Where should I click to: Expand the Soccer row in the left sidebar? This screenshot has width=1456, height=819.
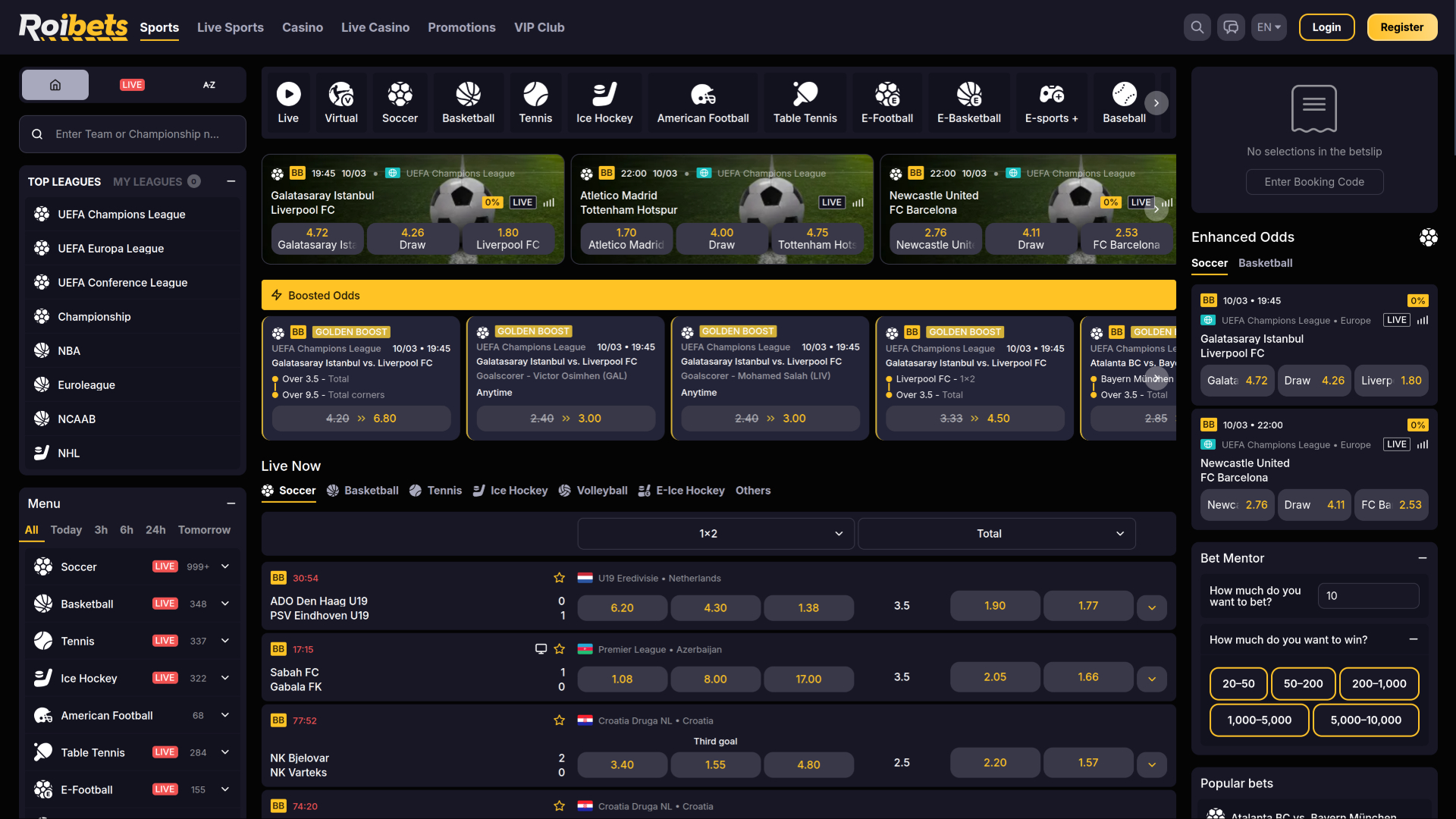pyautogui.click(x=224, y=566)
